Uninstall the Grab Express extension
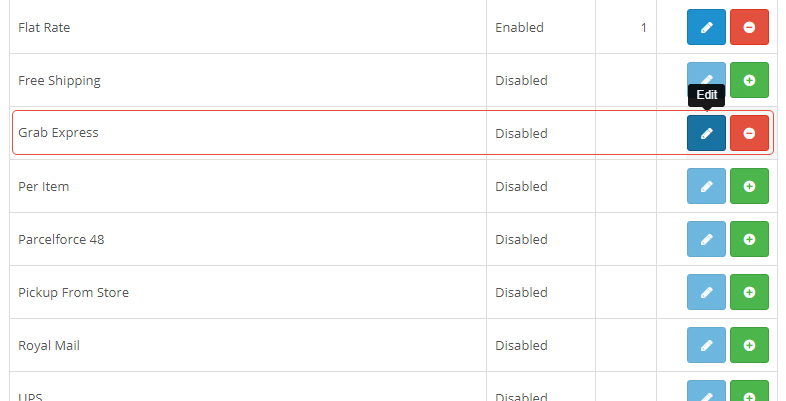Image resolution: width=786 pixels, height=401 pixels. tap(749, 133)
